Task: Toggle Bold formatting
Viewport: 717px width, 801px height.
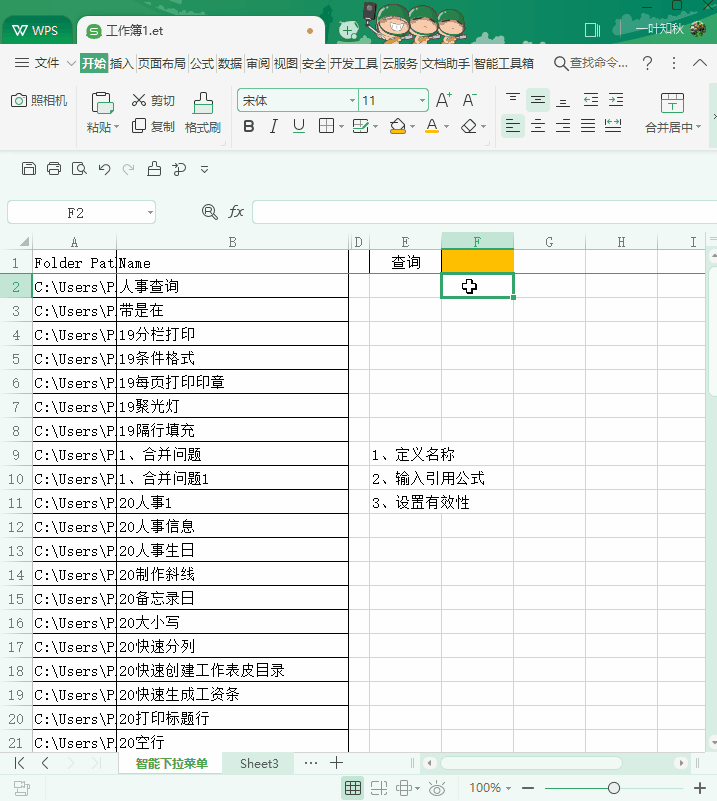Action: (x=248, y=126)
